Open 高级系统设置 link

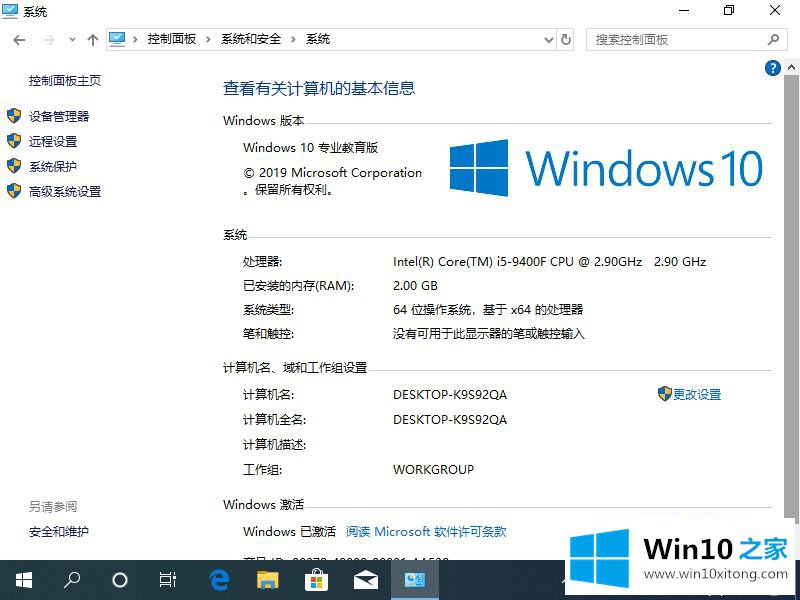click(65, 191)
